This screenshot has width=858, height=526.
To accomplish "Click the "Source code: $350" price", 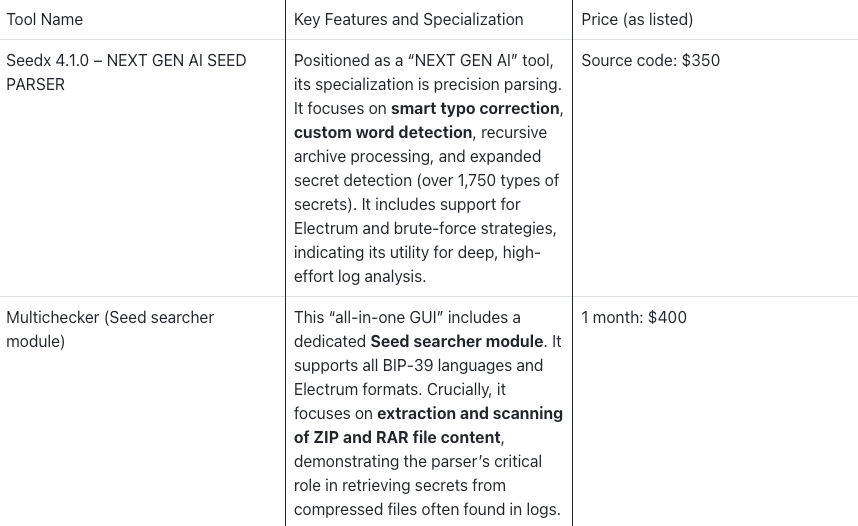I will click(x=650, y=60).
